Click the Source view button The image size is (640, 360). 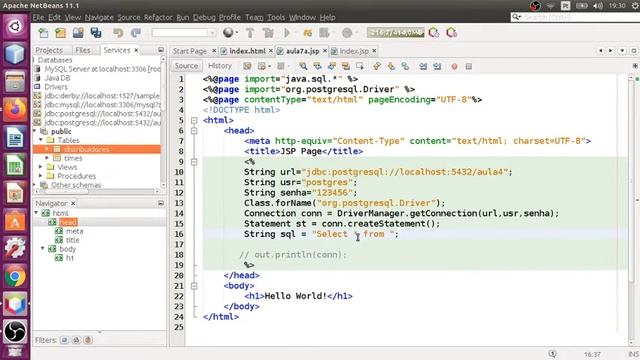(186, 66)
